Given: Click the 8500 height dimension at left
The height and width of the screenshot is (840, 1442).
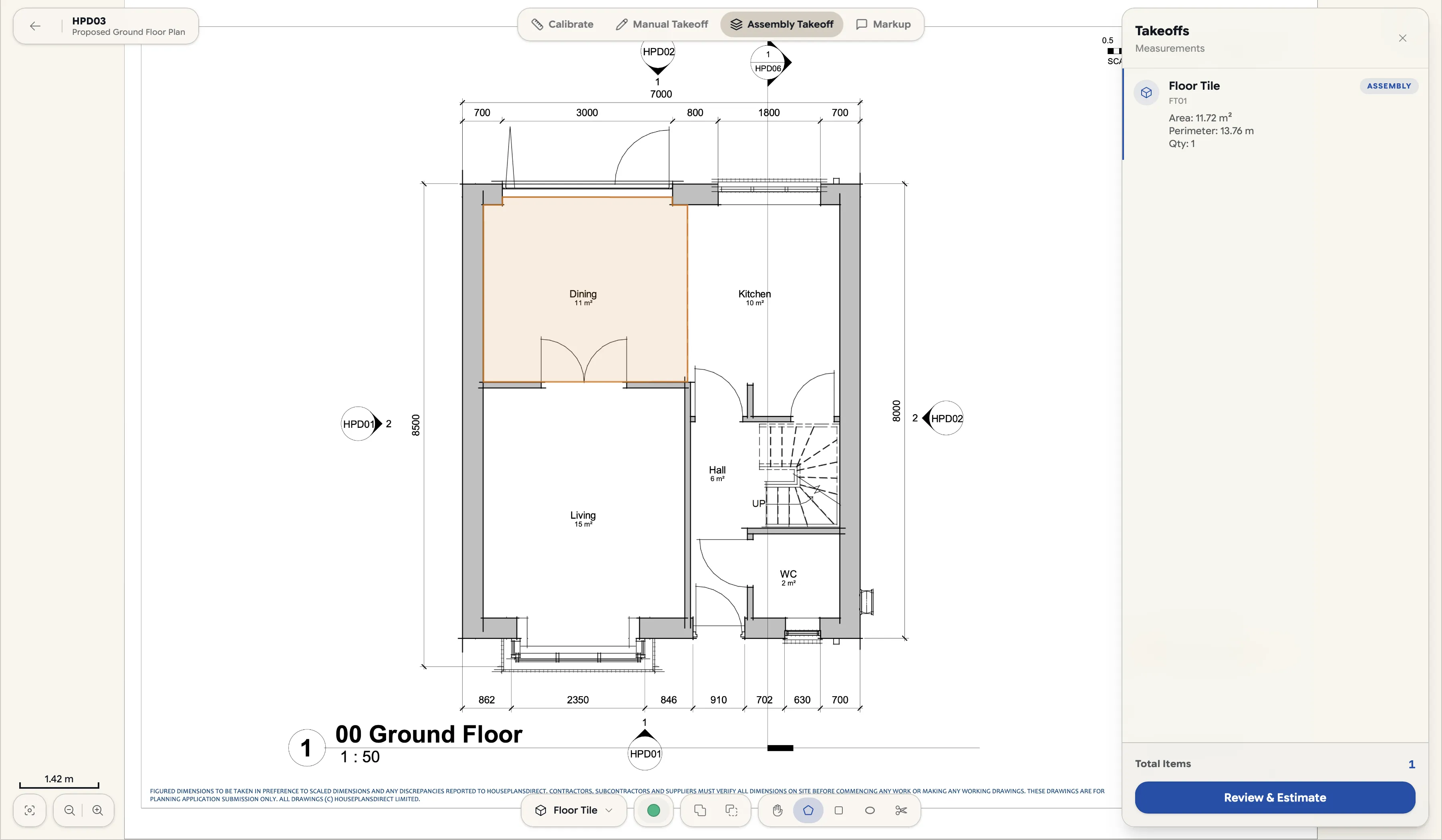Looking at the screenshot, I should [x=416, y=425].
